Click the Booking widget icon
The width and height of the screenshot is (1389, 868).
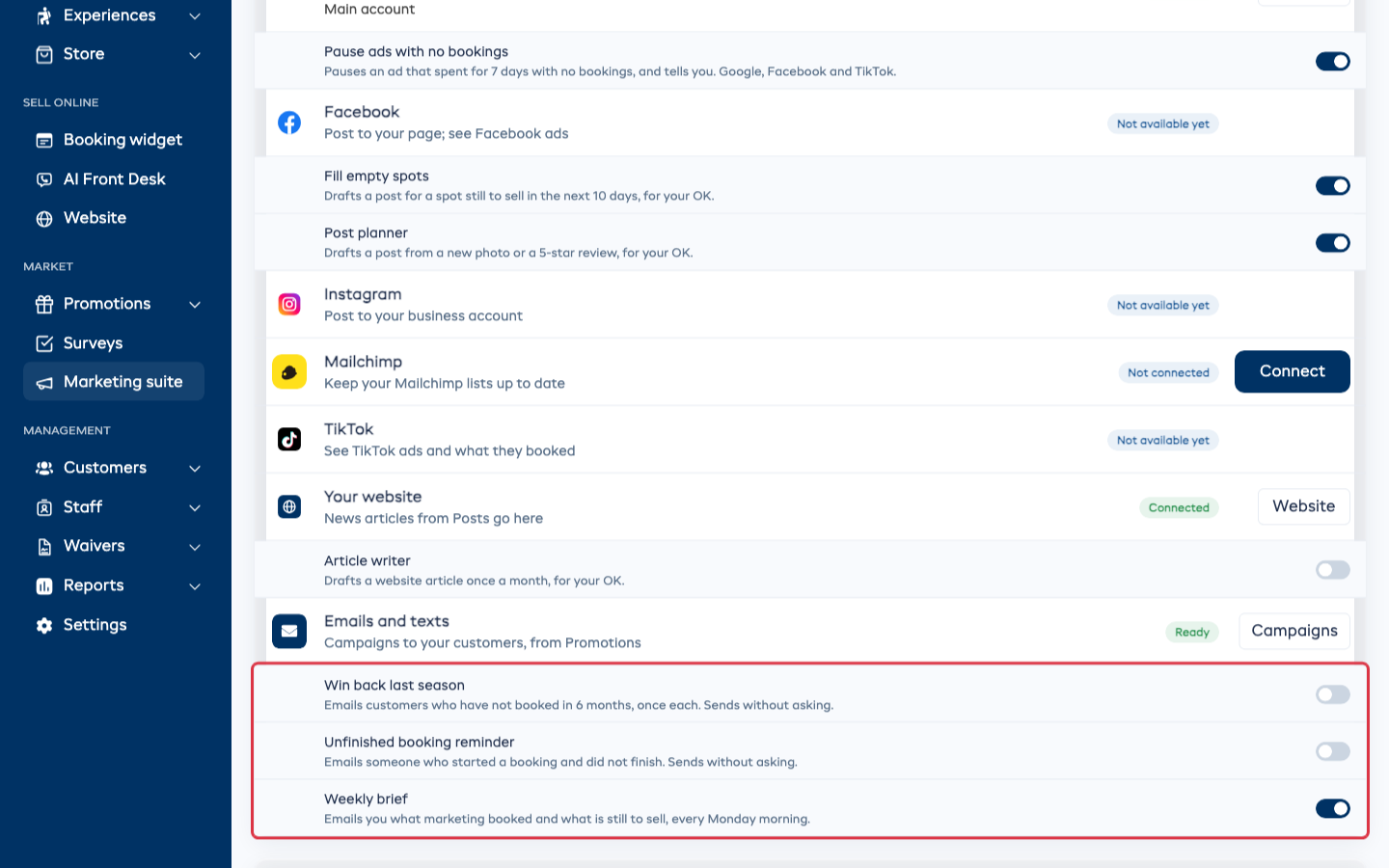click(x=44, y=140)
